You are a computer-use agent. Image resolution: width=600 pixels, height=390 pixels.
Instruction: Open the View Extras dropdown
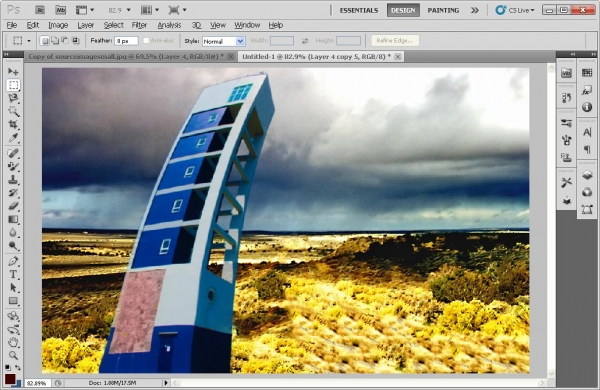tap(85, 10)
